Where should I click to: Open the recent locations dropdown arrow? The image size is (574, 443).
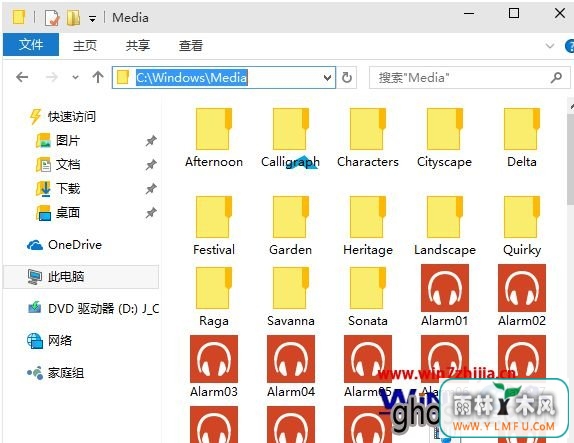tap(75, 77)
